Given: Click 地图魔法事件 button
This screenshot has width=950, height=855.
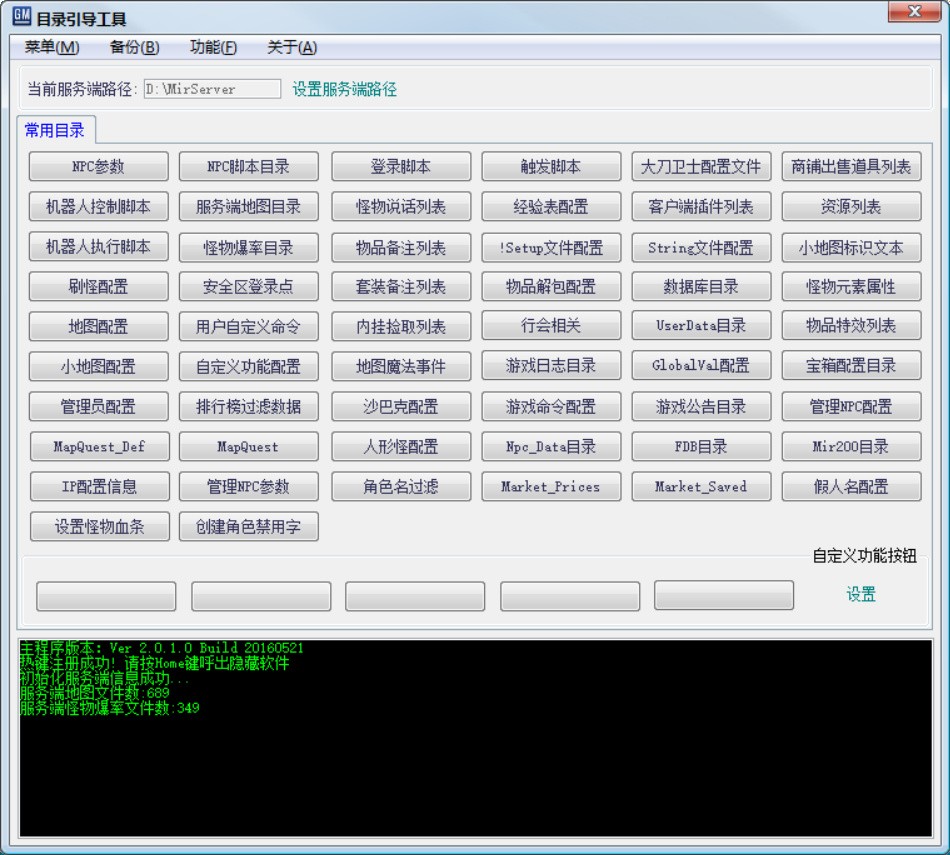Looking at the screenshot, I should point(400,366).
